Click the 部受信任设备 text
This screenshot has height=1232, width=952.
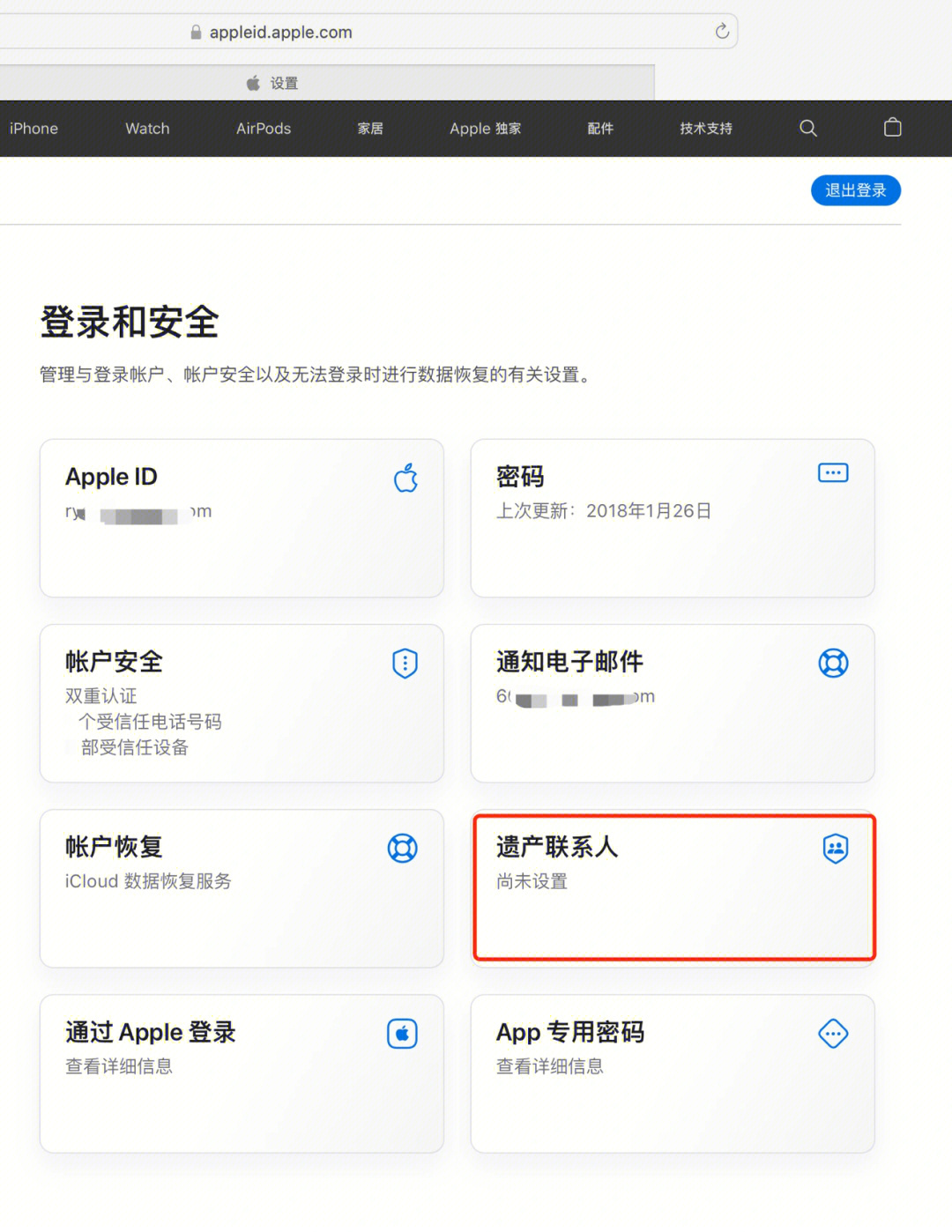(x=135, y=747)
